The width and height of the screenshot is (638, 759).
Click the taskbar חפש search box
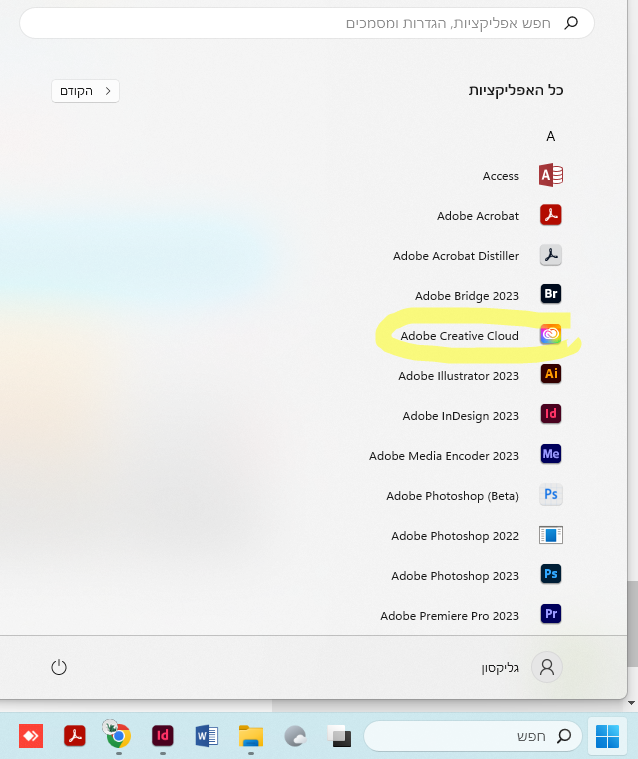tap(473, 736)
